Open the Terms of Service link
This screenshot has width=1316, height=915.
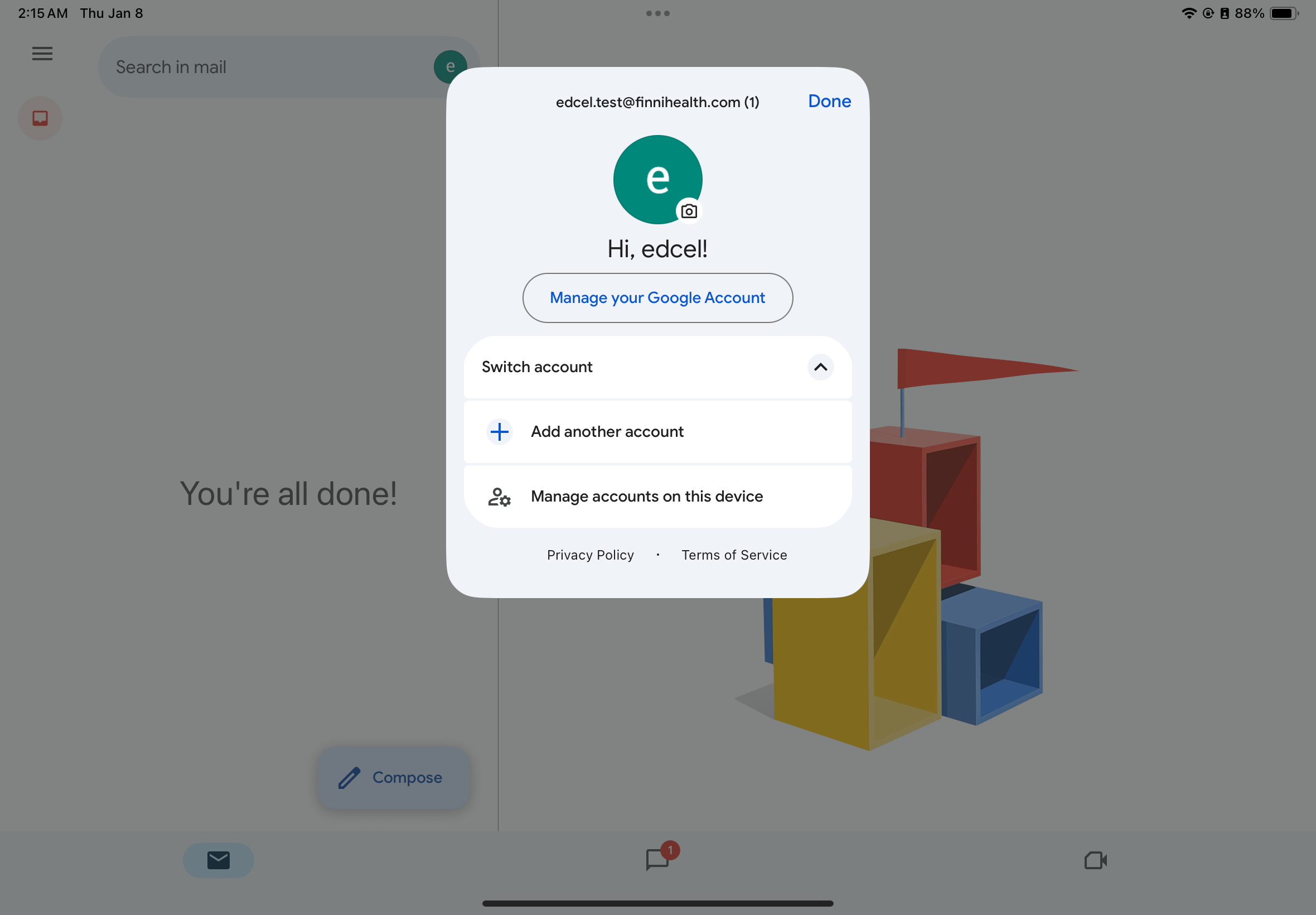tap(734, 555)
